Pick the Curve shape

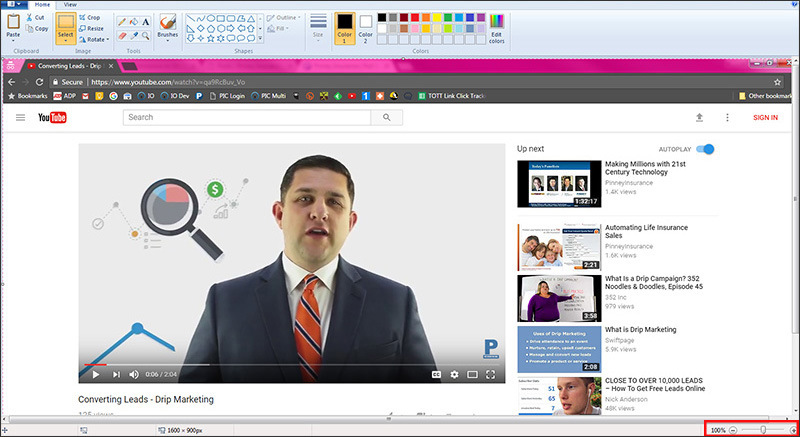click(201, 18)
